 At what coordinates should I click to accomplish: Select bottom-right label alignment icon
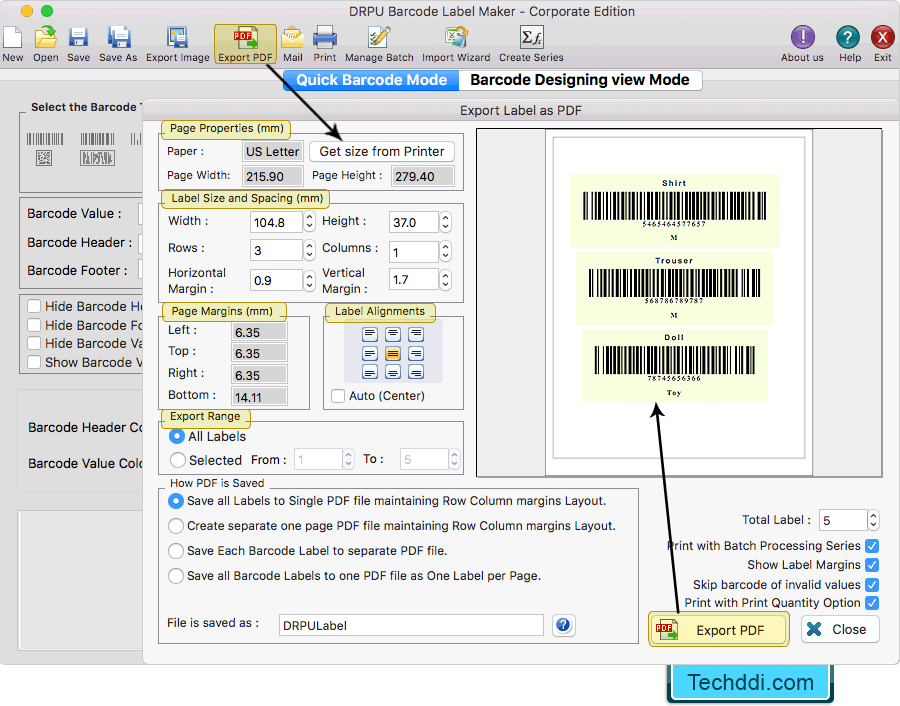pyautogui.click(x=416, y=373)
